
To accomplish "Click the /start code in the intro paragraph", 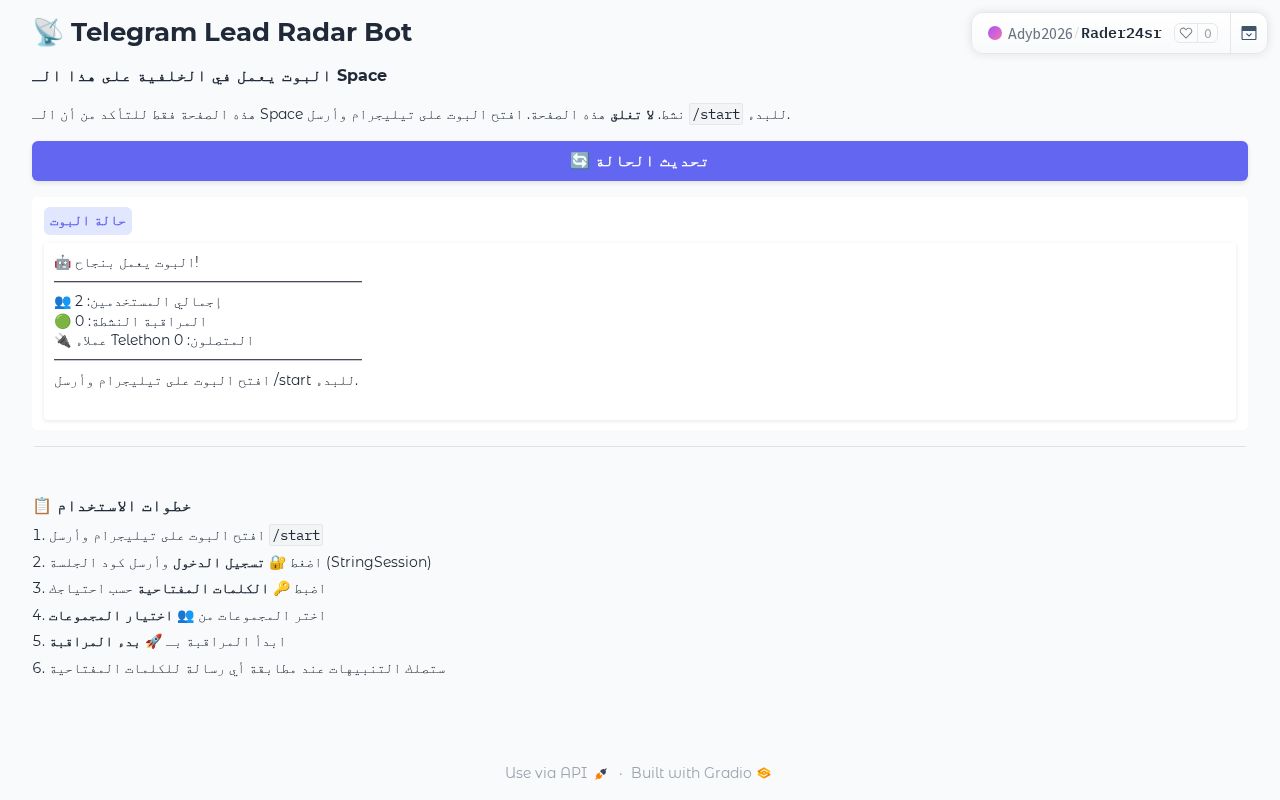I will 716,114.
